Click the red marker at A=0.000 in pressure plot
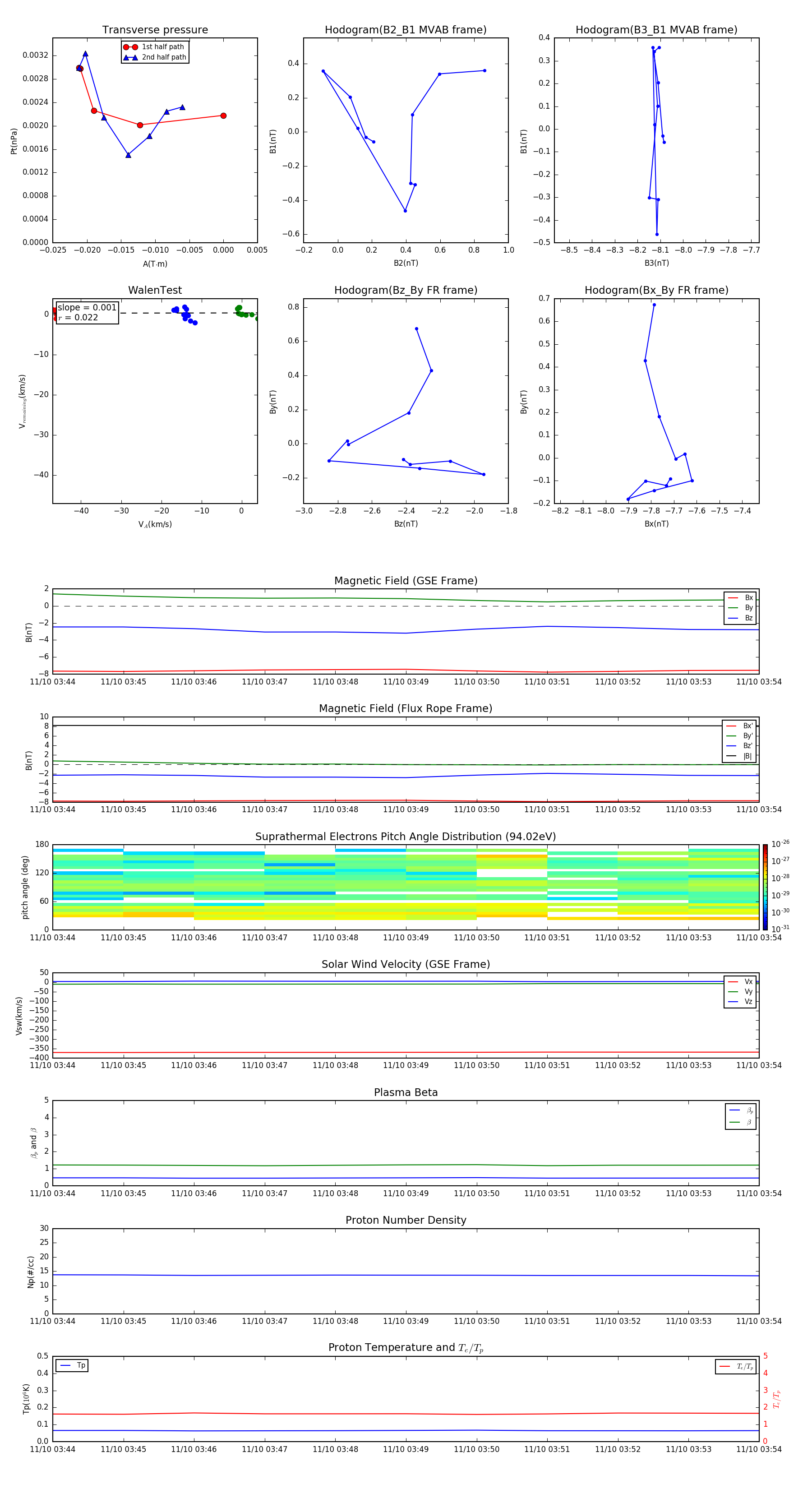 tap(223, 116)
